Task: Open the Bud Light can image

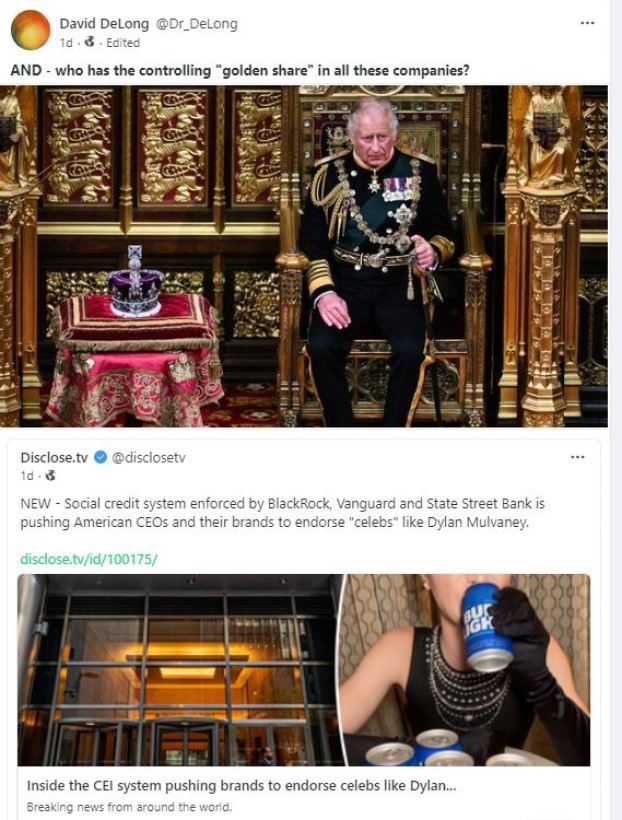Action: 467,670
